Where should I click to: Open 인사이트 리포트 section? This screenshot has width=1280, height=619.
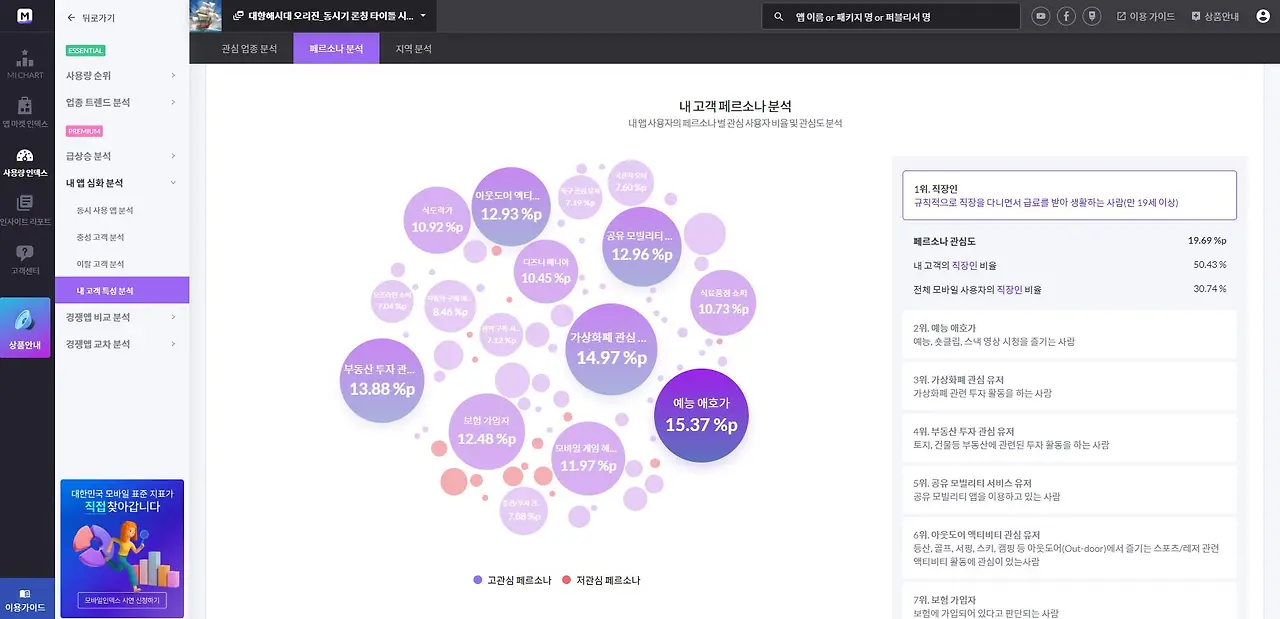coord(26,210)
